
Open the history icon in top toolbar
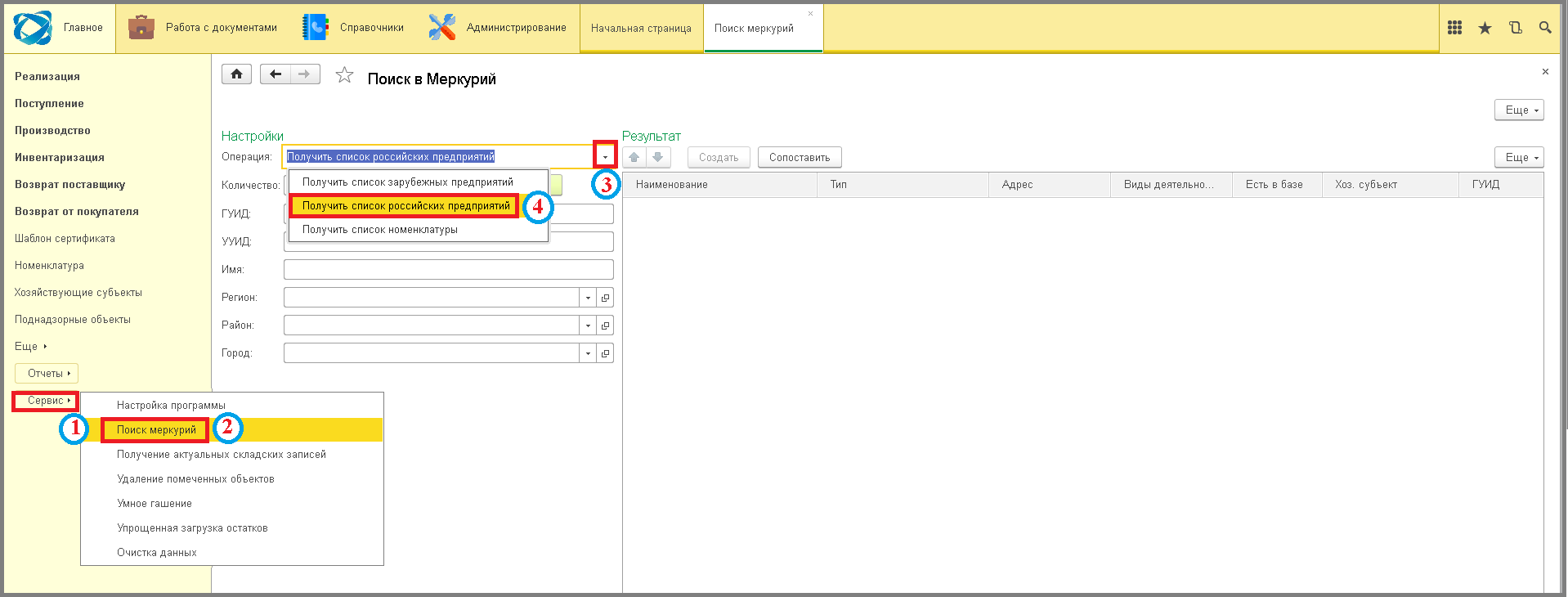point(1515,28)
